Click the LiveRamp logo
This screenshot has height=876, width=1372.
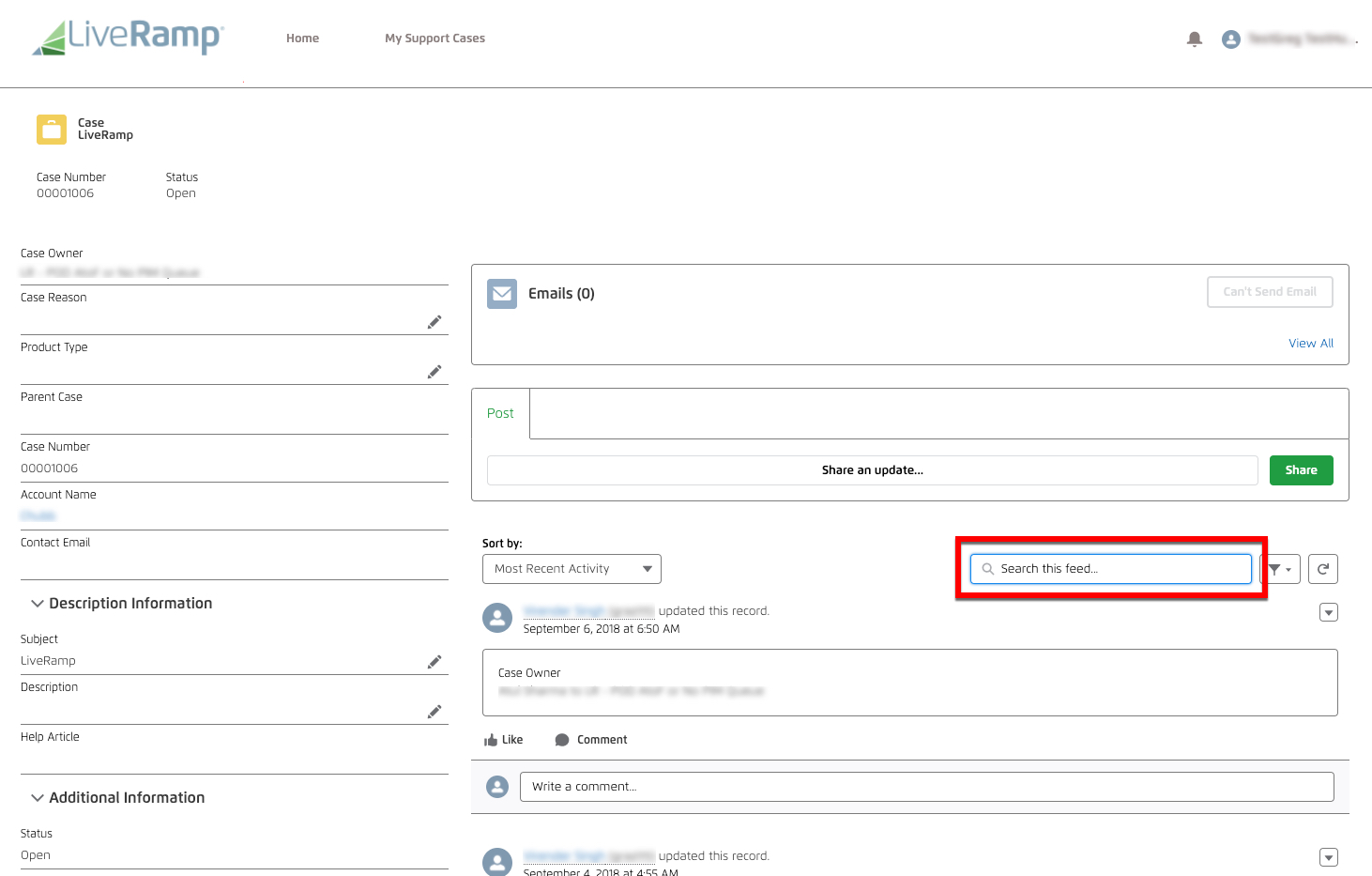click(x=129, y=38)
